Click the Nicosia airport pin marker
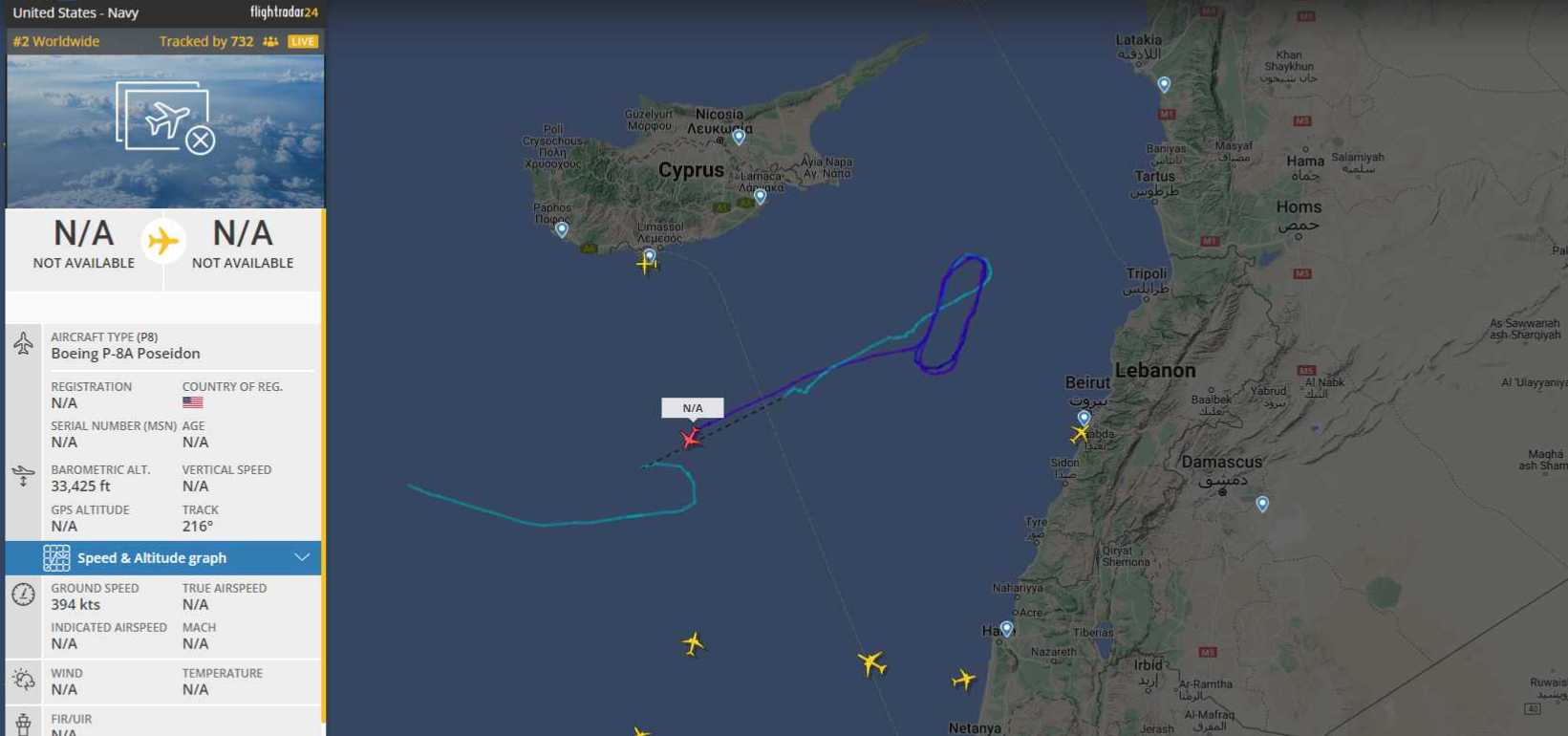 tap(739, 137)
